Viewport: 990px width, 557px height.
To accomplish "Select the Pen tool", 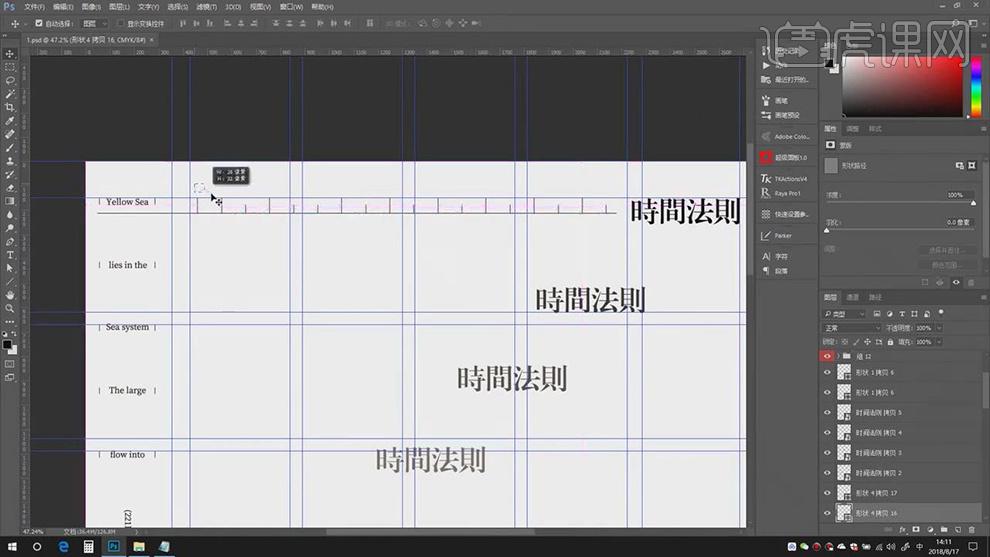I will click(x=9, y=241).
